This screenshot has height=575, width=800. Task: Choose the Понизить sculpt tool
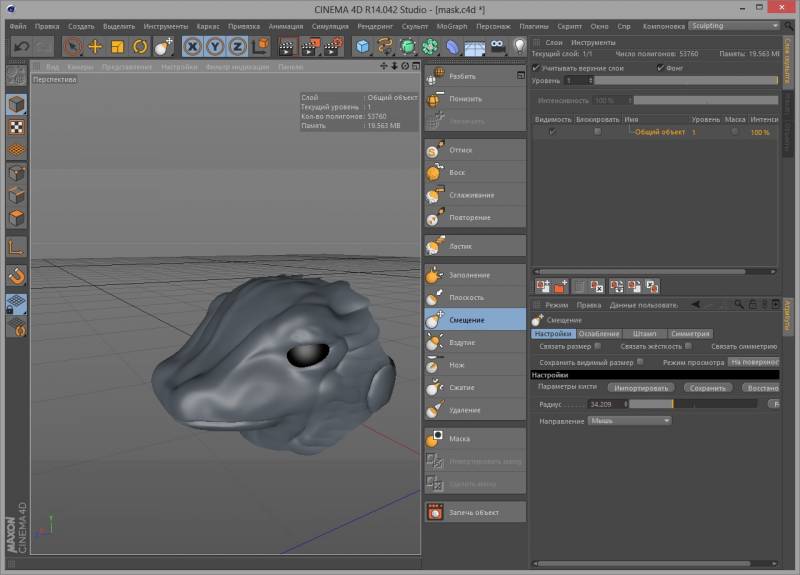[x=475, y=99]
